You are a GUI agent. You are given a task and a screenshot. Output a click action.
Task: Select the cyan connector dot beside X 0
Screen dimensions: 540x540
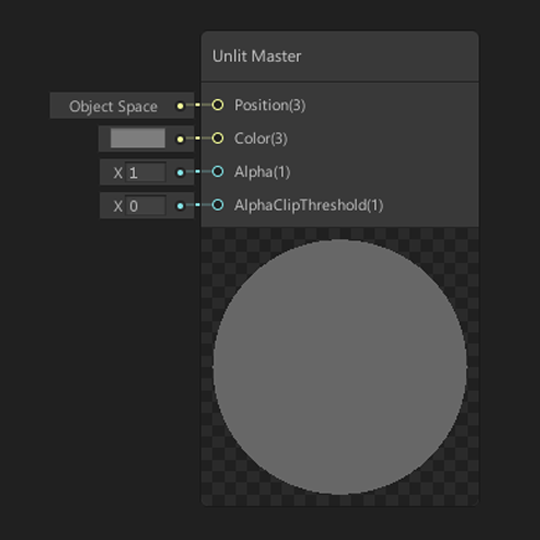pos(180,206)
